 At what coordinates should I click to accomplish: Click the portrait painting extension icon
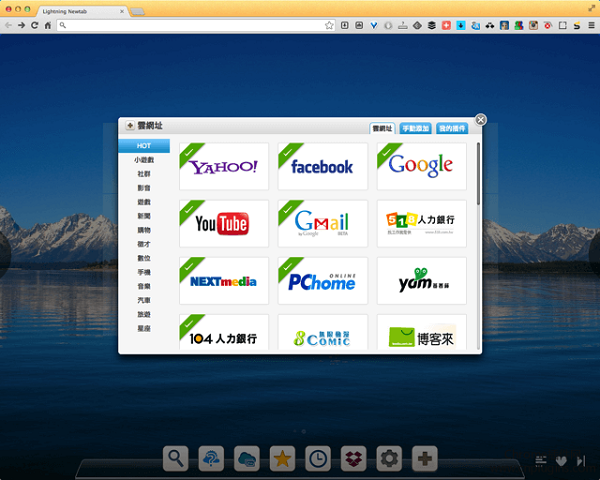pyautogui.click(x=504, y=25)
